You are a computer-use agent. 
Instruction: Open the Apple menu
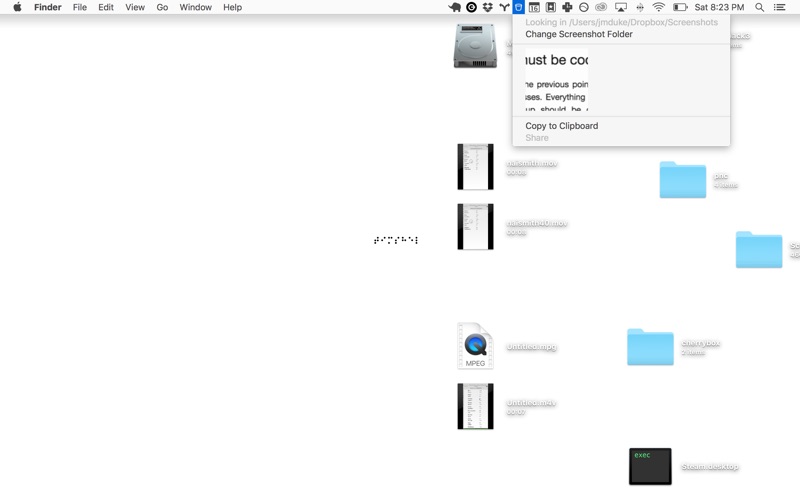(x=17, y=7)
